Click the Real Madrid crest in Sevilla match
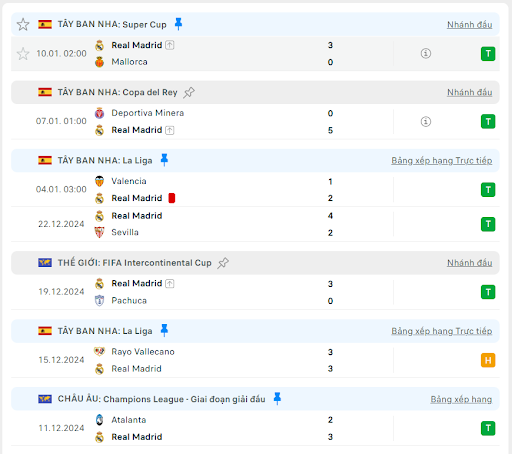The height and width of the screenshot is (454, 512). pos(99,216)
